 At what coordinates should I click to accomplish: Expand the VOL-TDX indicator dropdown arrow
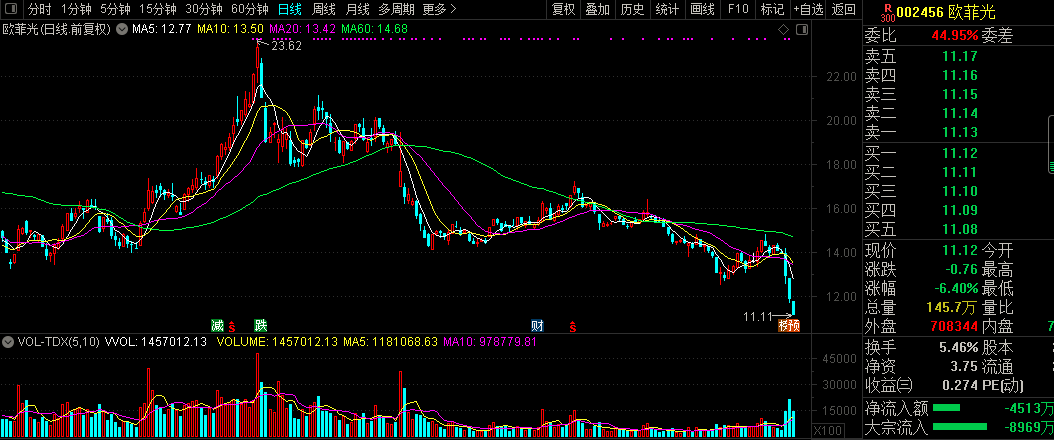coord(7,342)
